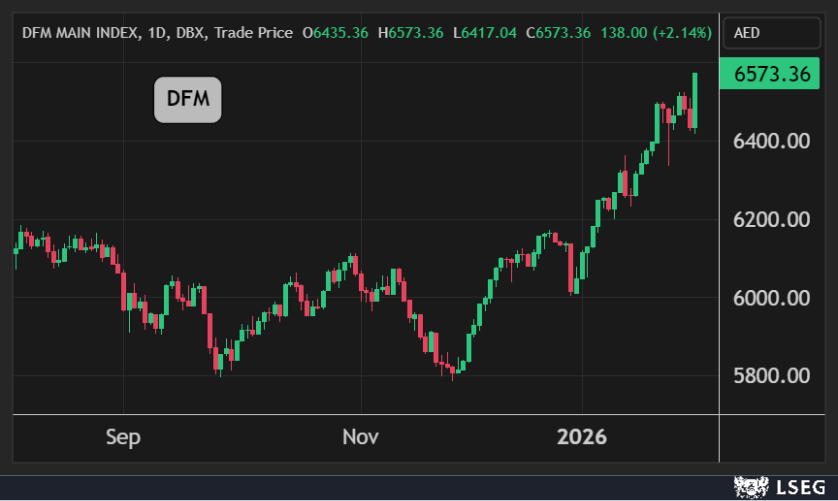Click the green 6573.36 current price tag
Image resolution: width=838 pixels, height=501 pixels.
tap(770, 75)
